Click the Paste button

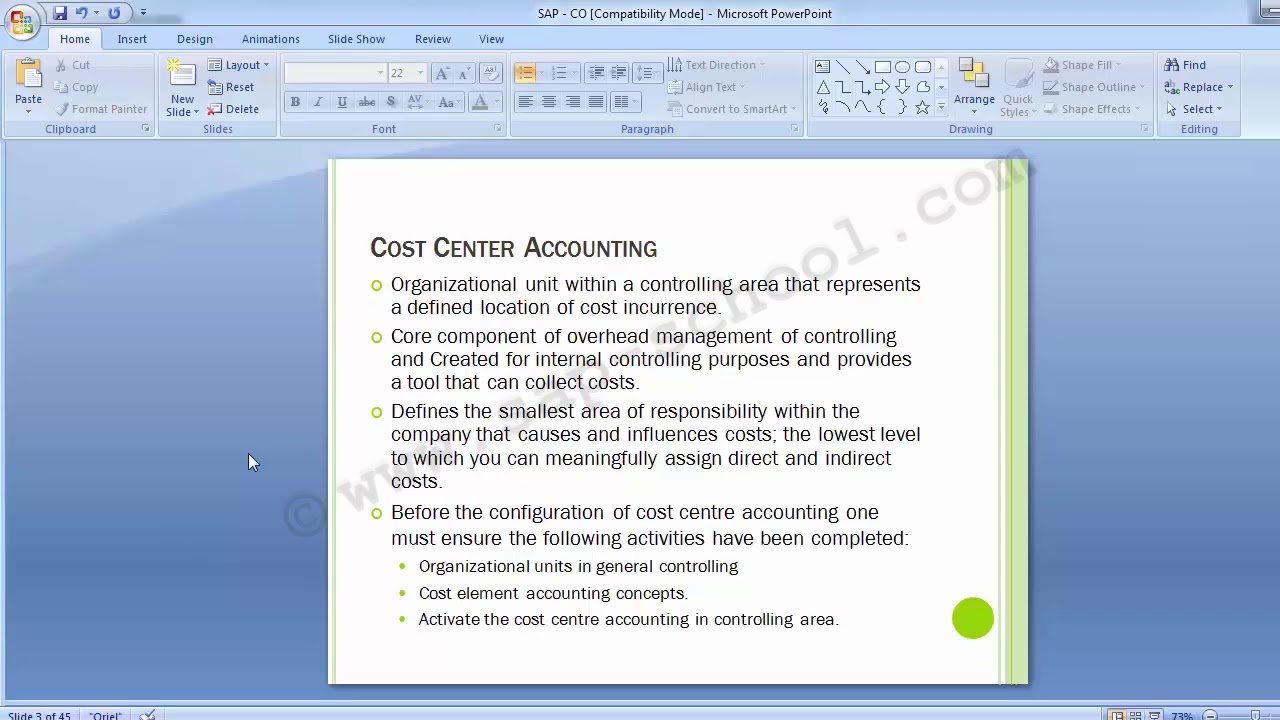(28, 83)
